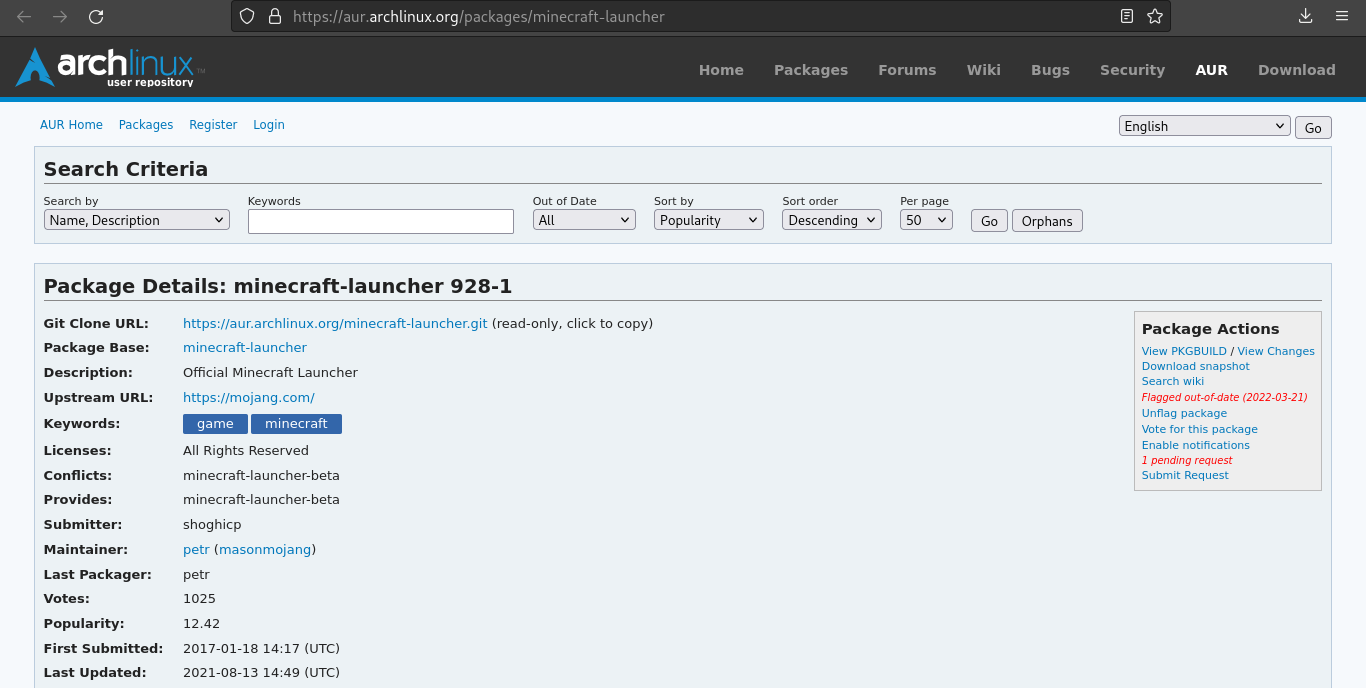Image resolution: width=1366 pixels, height=688 pixels.
Task: Click Download snapshot link
Action: [1196, 366]
